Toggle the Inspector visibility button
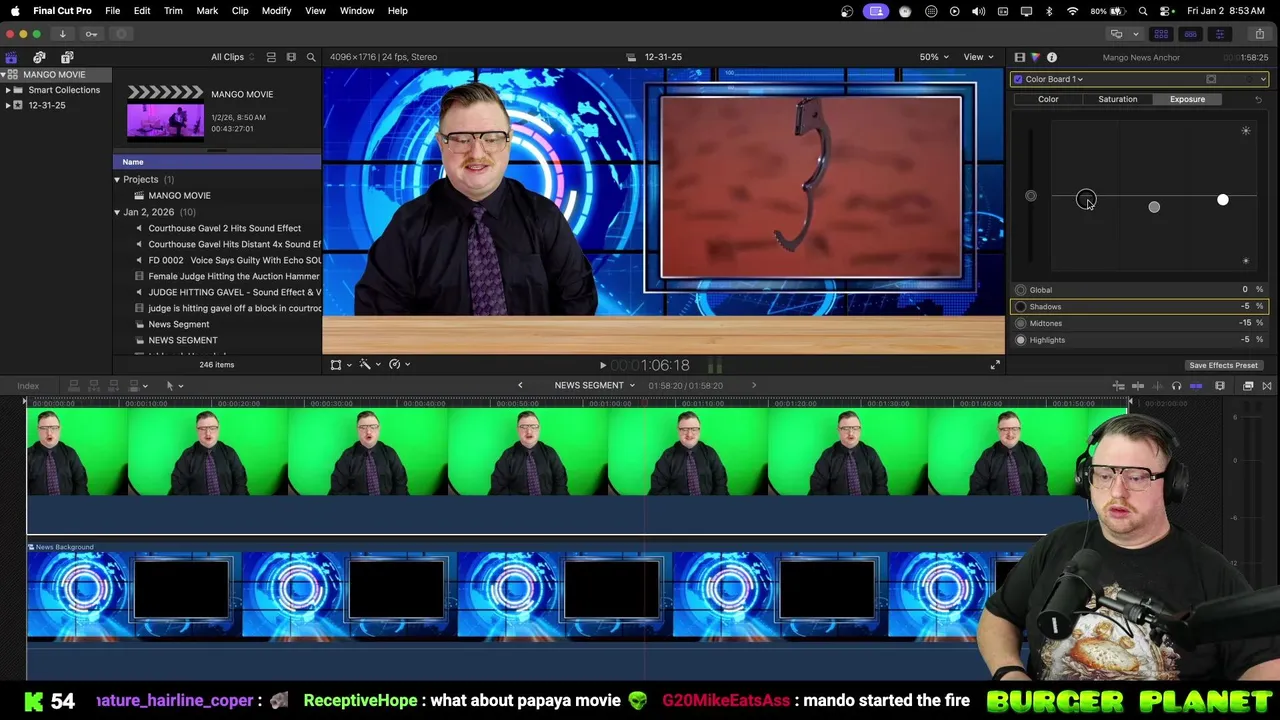 [x=1219, y=34]
